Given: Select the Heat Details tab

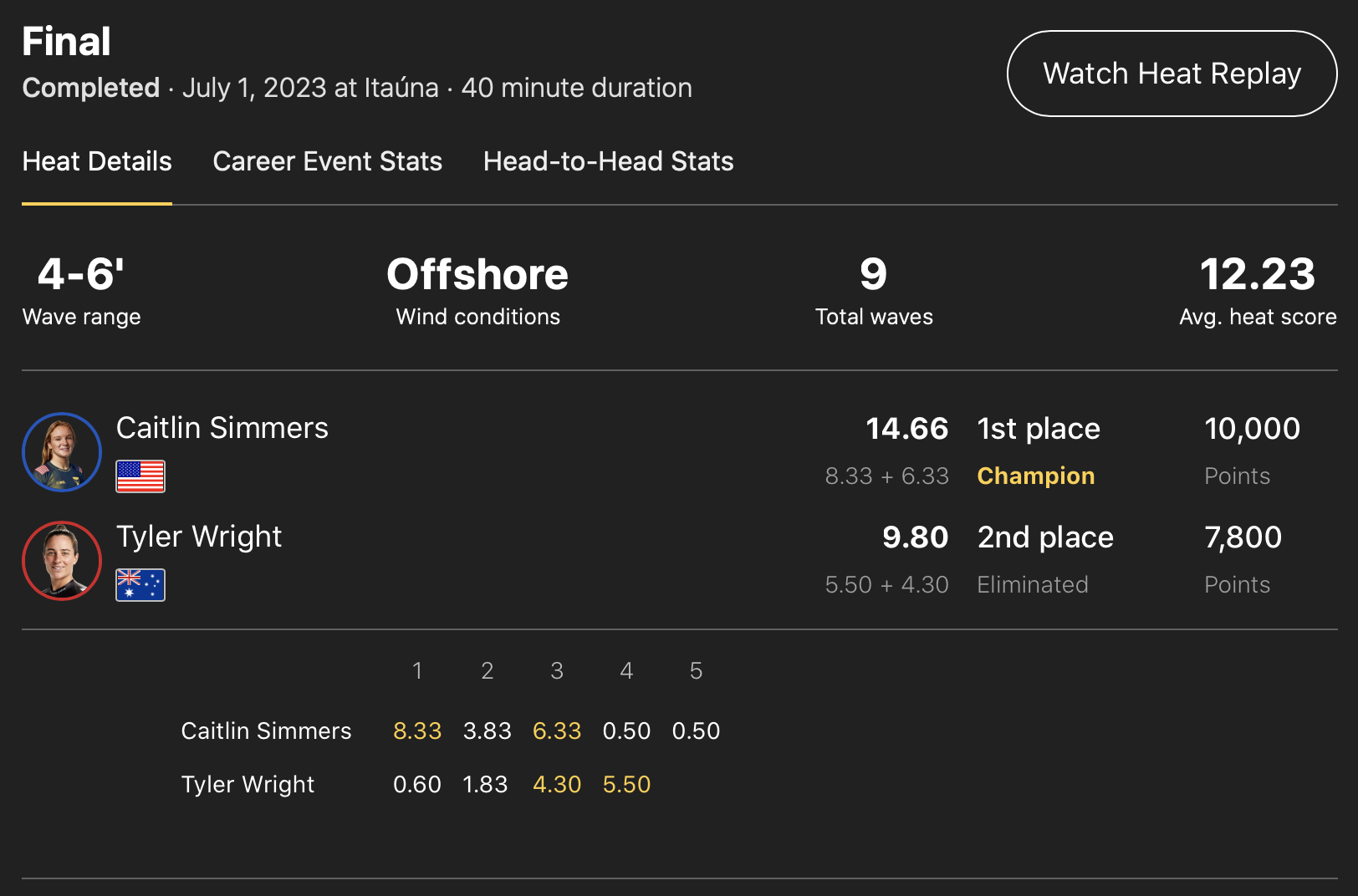Looking at the screenshot, I should click(97, 161).
